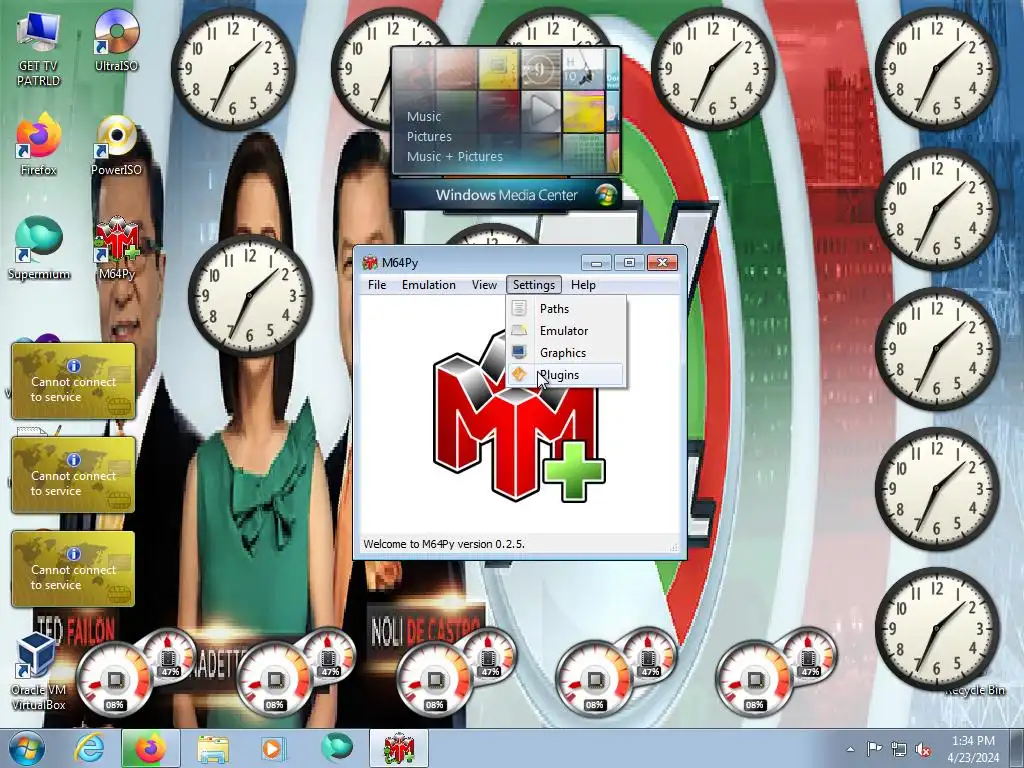Open the File menu in M64Py

[377, 285]
